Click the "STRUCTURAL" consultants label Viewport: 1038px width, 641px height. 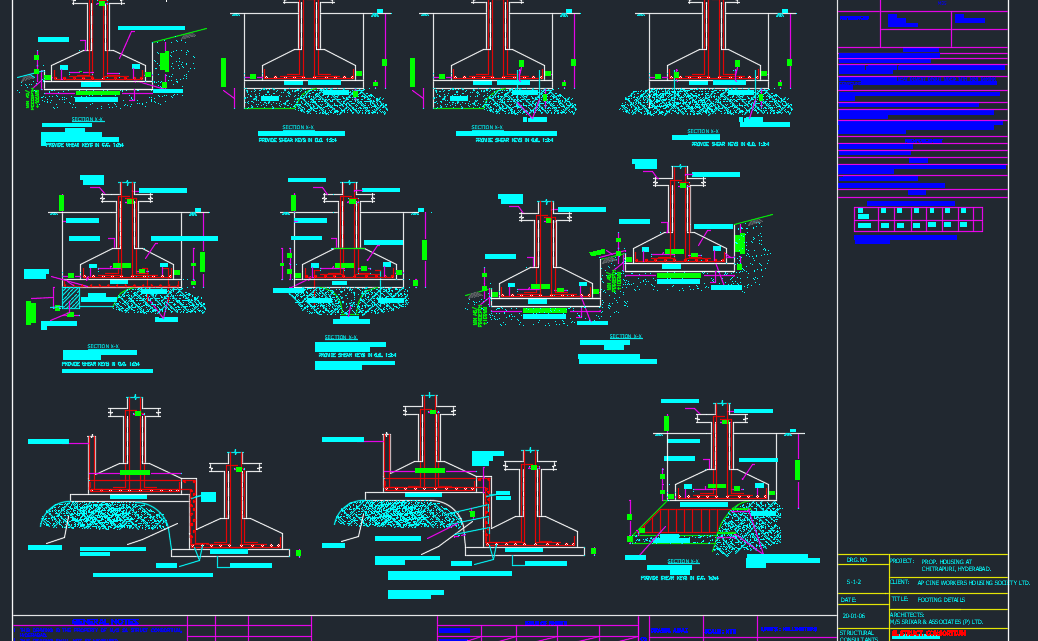point(856,633)
